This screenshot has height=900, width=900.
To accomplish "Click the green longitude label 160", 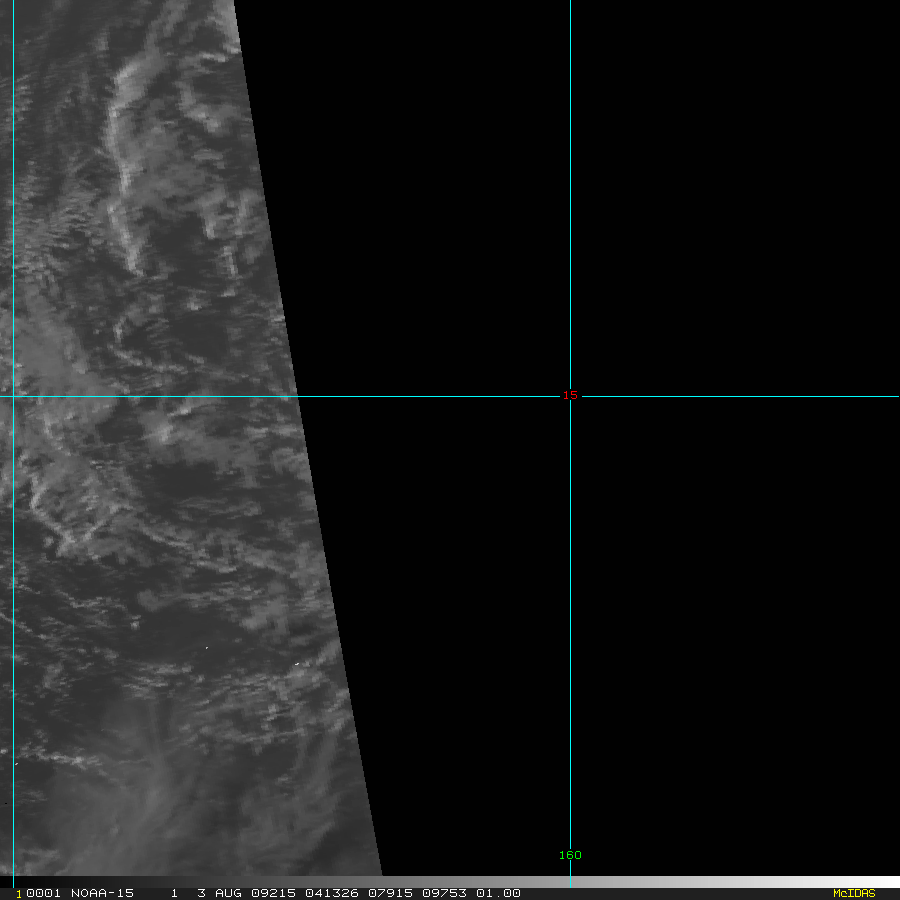I will pos(570,856).
